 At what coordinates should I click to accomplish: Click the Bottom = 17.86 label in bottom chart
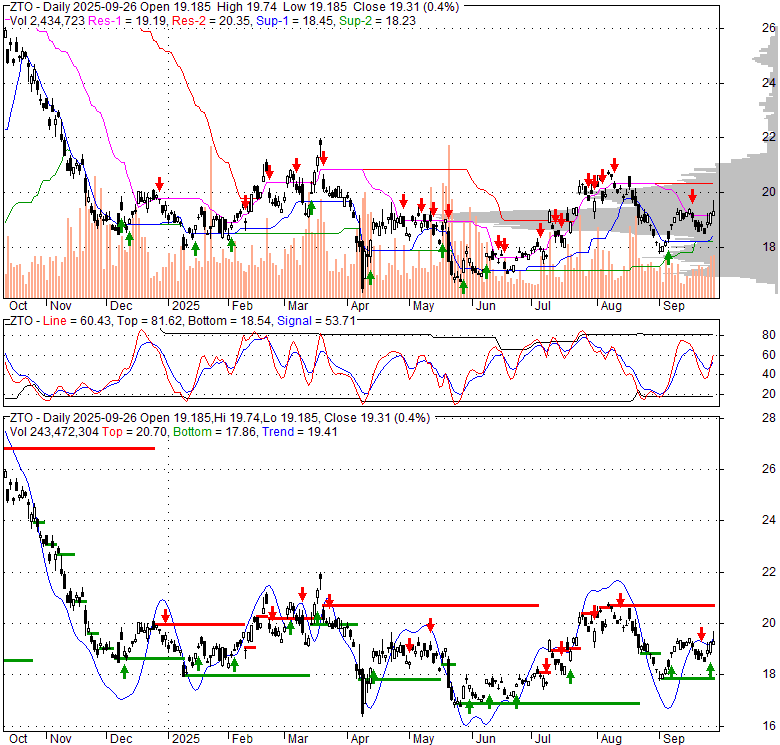[215, 432]
